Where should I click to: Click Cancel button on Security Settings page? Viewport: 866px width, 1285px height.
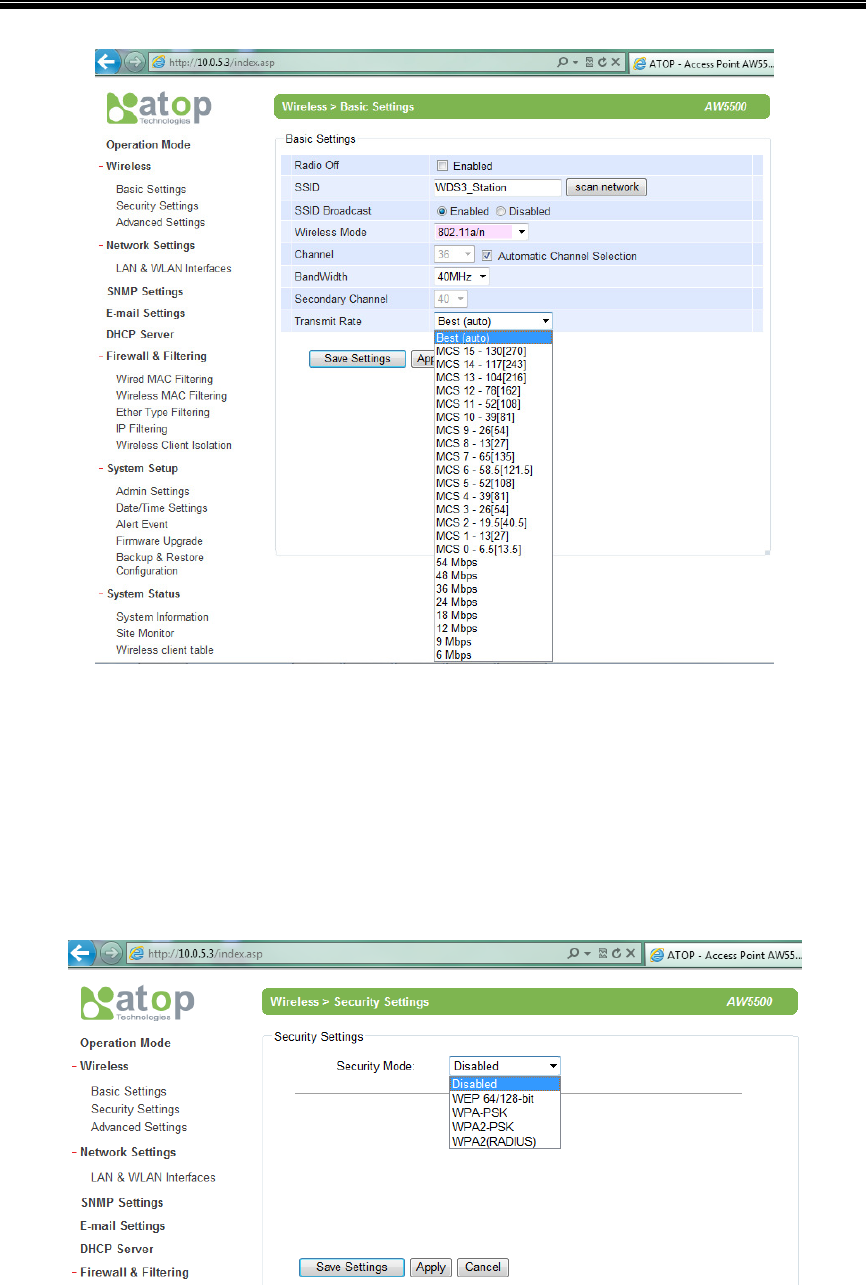(x=483, y=1267)
